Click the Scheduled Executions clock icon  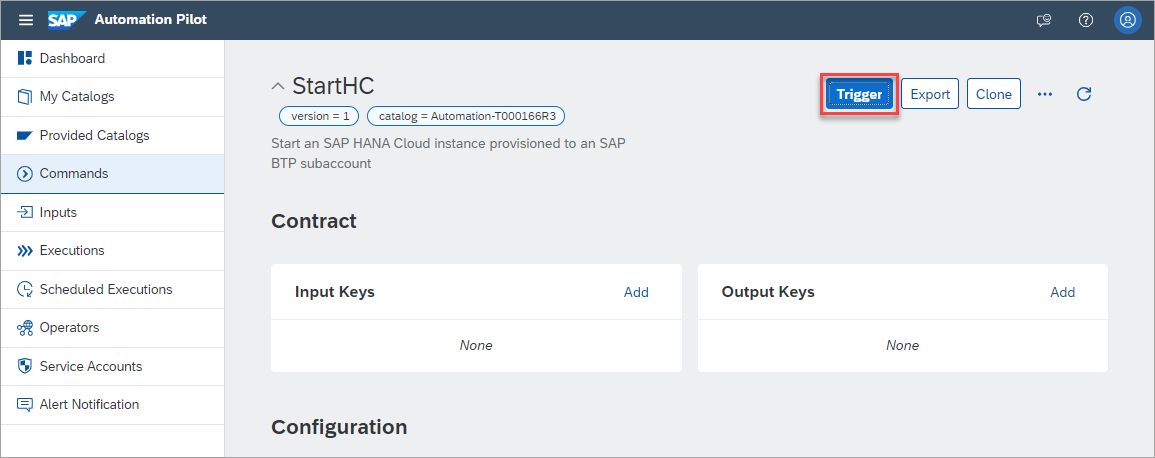[x=25, y=289]
